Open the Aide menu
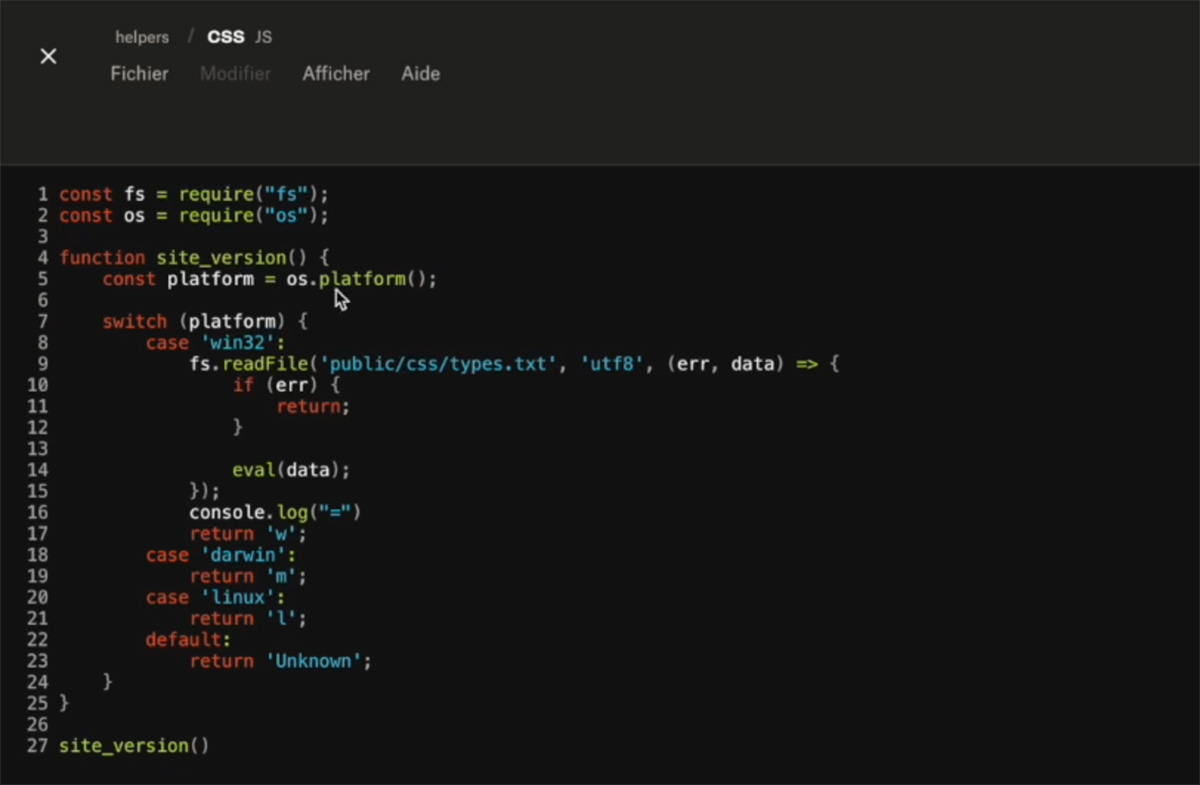This screenshot has height=785, width=1200. tap(420, 74)
